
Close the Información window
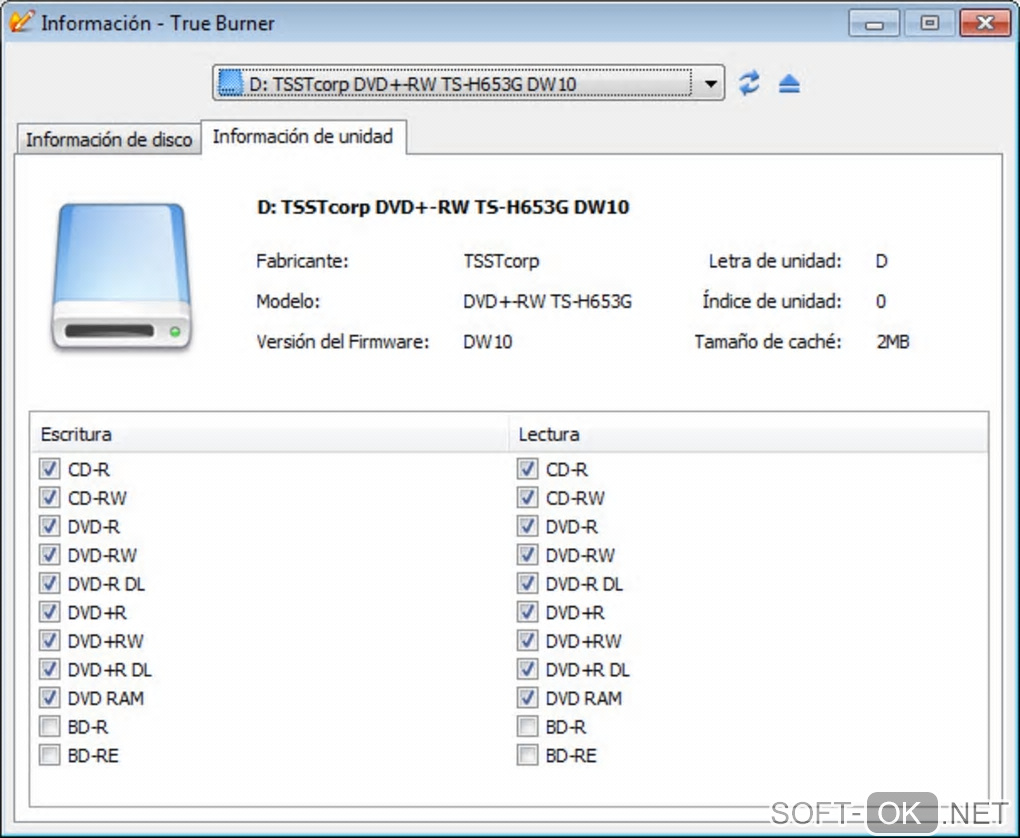pyautogui.click(x=986, y=23)
